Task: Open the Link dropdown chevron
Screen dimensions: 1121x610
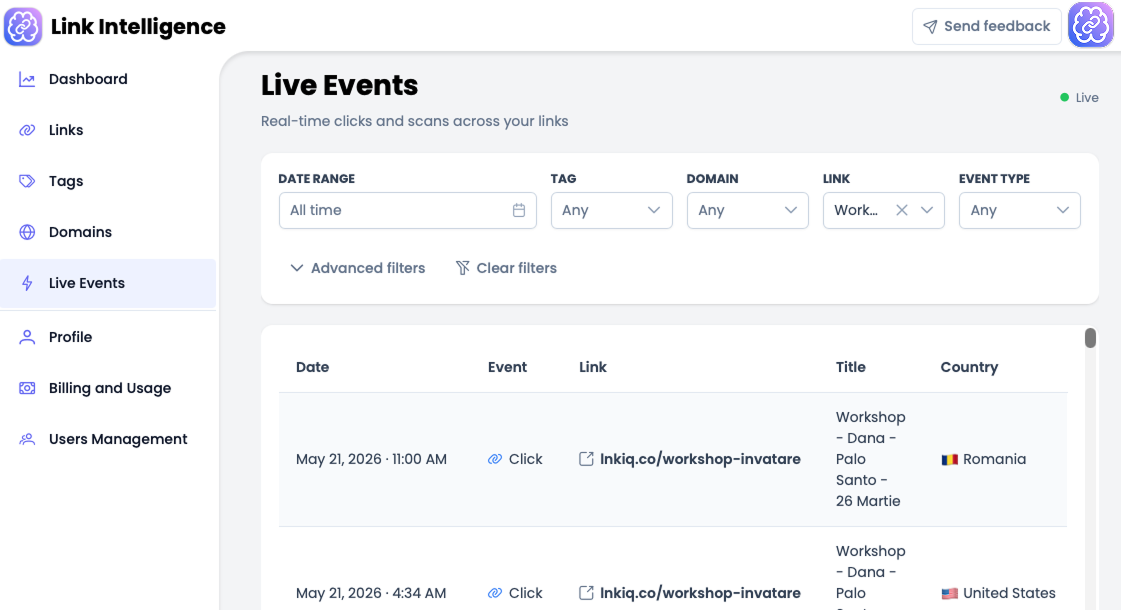Action: 927,210
